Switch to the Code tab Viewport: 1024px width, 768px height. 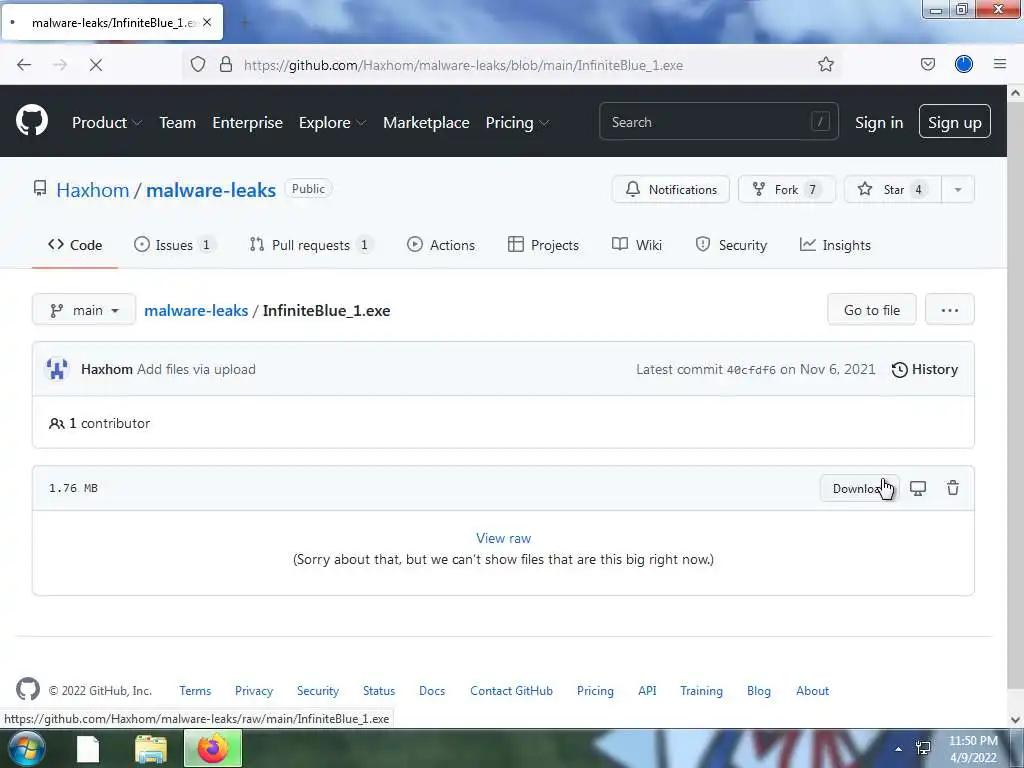(x=75, y=245)
